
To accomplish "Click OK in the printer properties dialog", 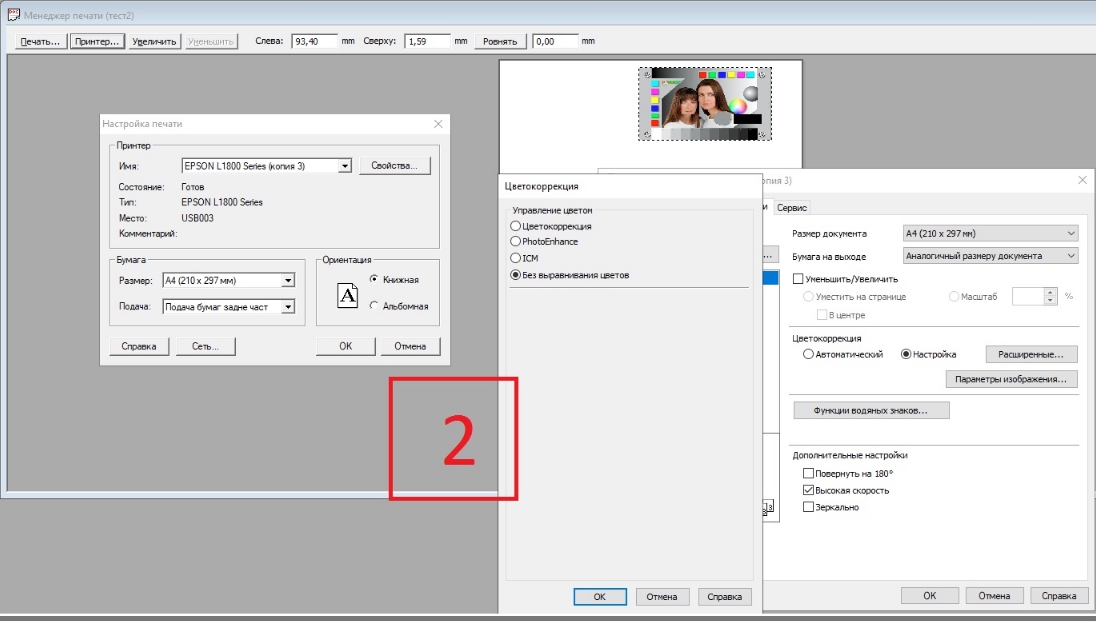I will coord(930,595).
